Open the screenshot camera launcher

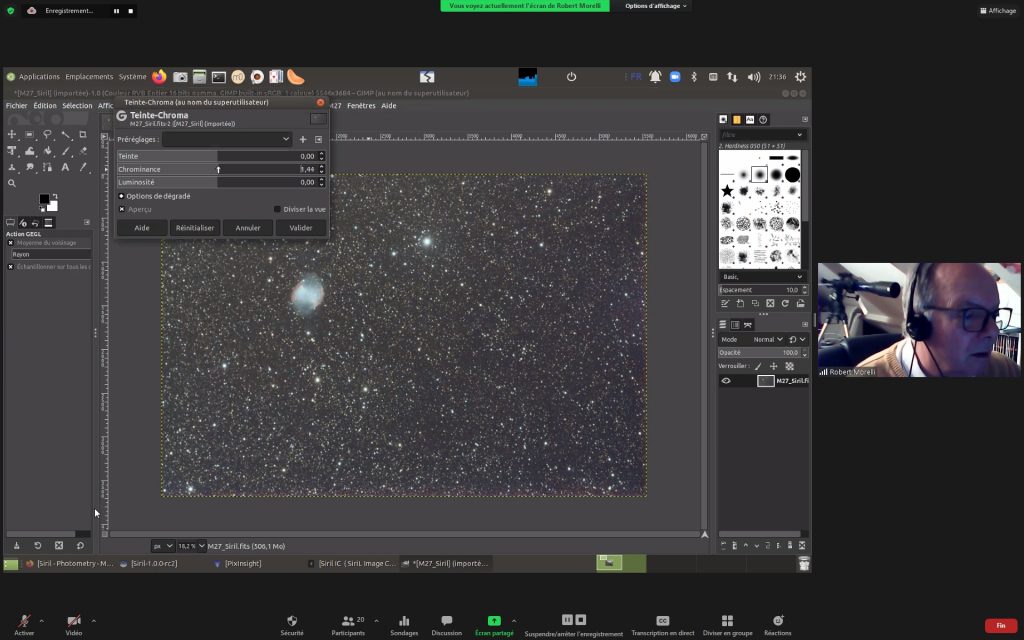click(x=180, y=77)
